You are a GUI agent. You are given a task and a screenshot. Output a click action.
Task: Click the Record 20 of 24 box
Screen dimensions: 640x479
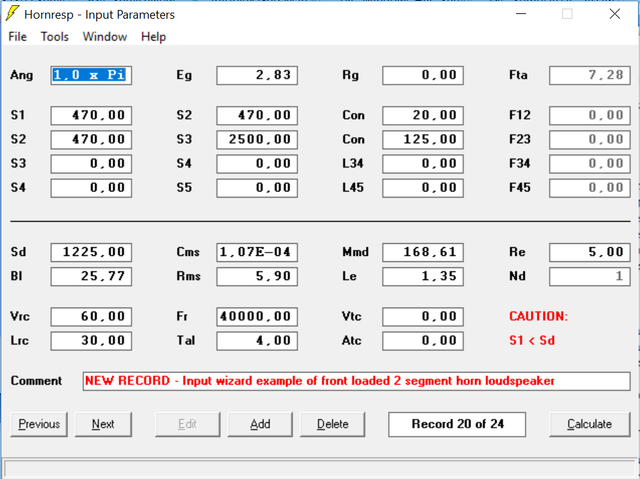[457, 424]
